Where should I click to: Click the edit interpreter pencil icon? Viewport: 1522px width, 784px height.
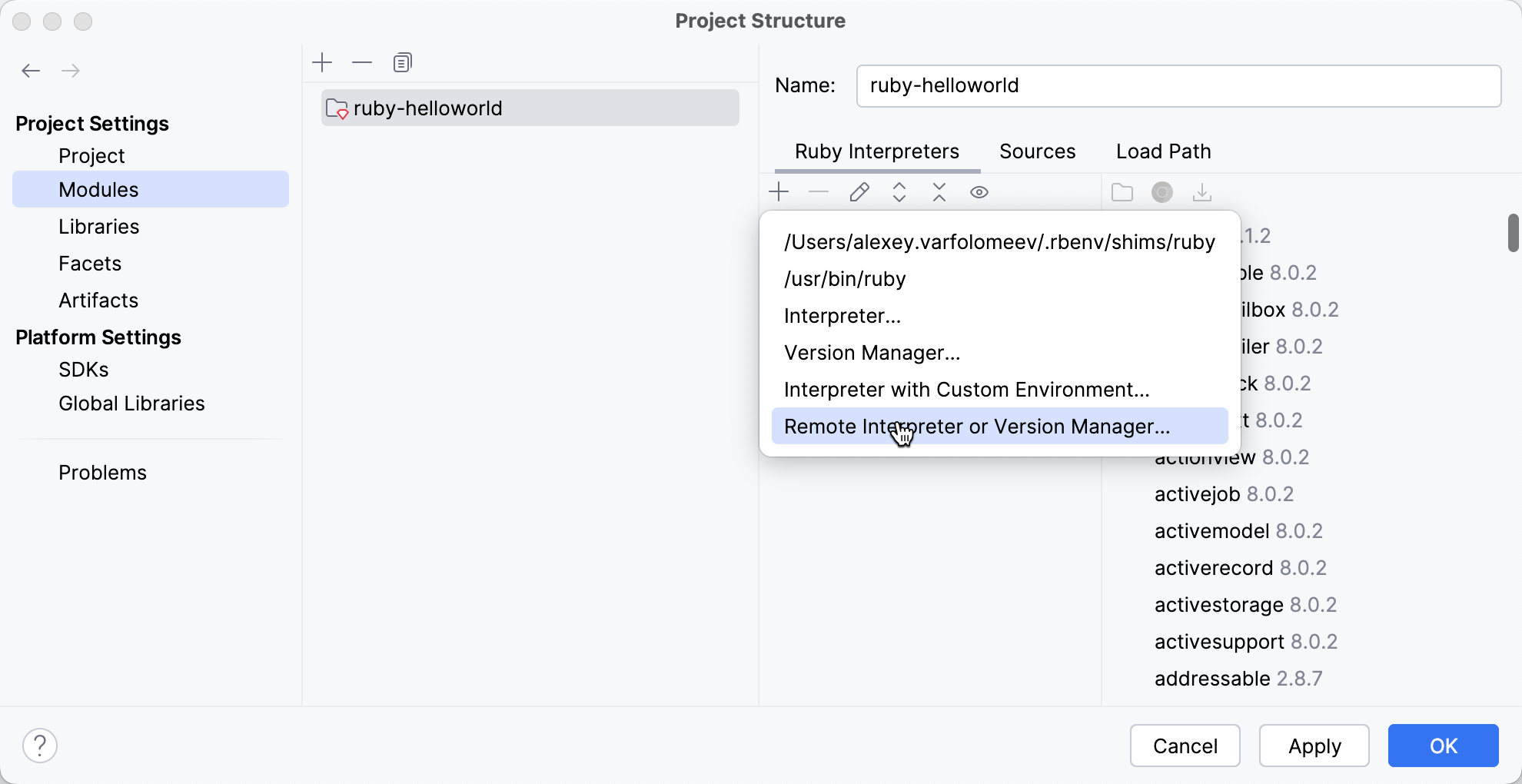(859, 192)
